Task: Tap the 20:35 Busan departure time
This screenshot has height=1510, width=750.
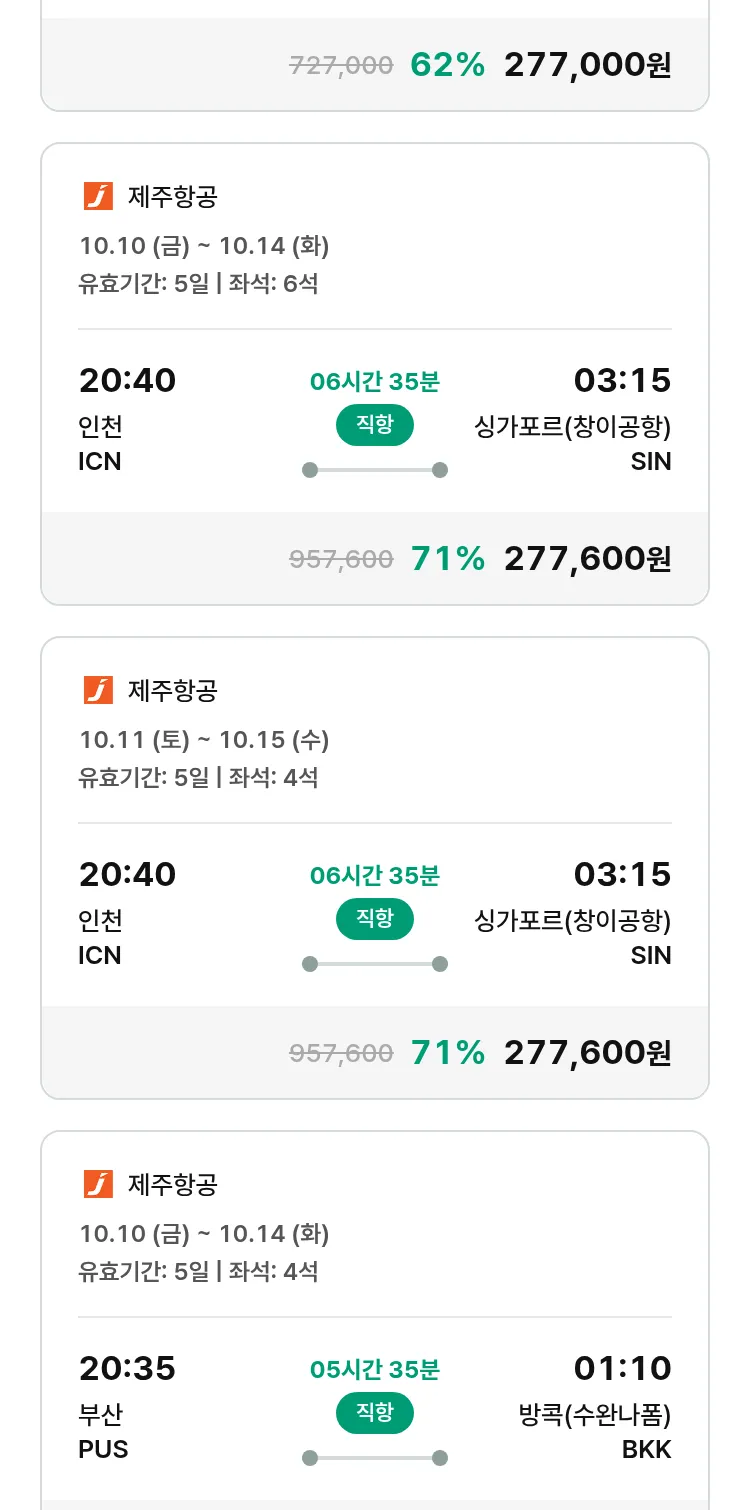Action: [127, 1368]
